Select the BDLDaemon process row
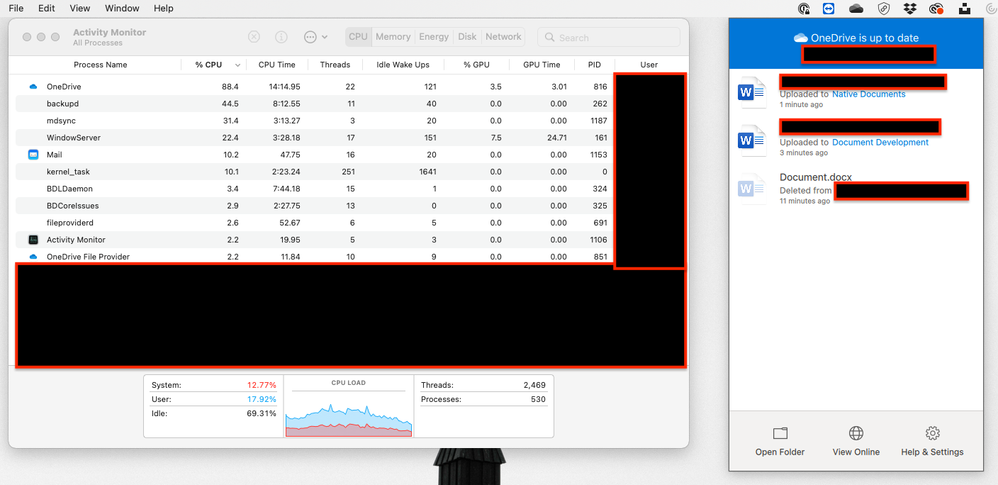Viewport: 998px width, 485px height. point(315,189)
